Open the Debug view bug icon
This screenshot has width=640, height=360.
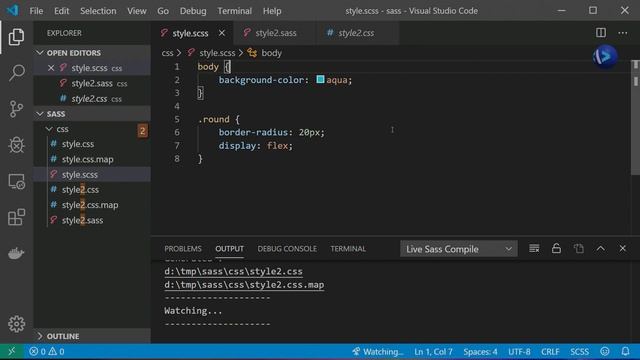(x=16, y=145)
